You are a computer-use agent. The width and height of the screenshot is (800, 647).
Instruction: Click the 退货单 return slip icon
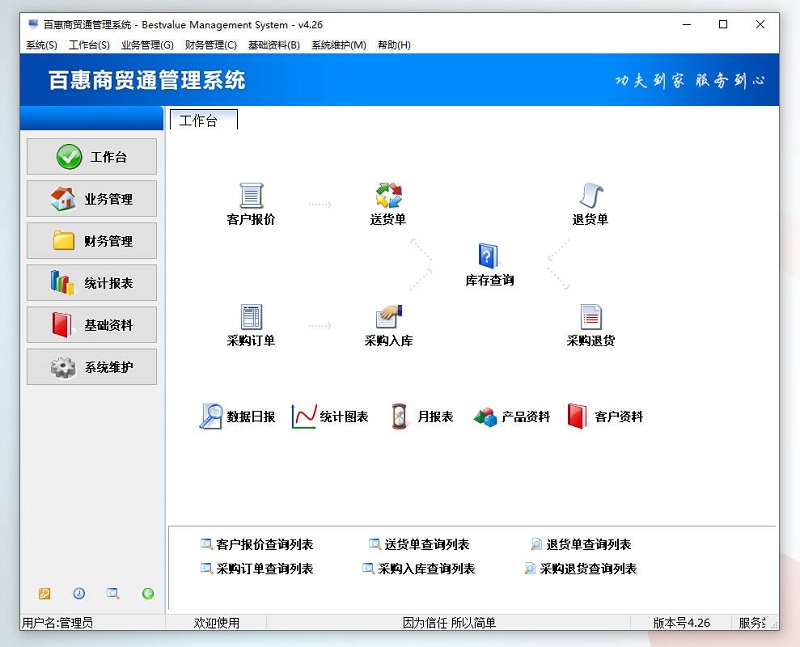[590, 196]
